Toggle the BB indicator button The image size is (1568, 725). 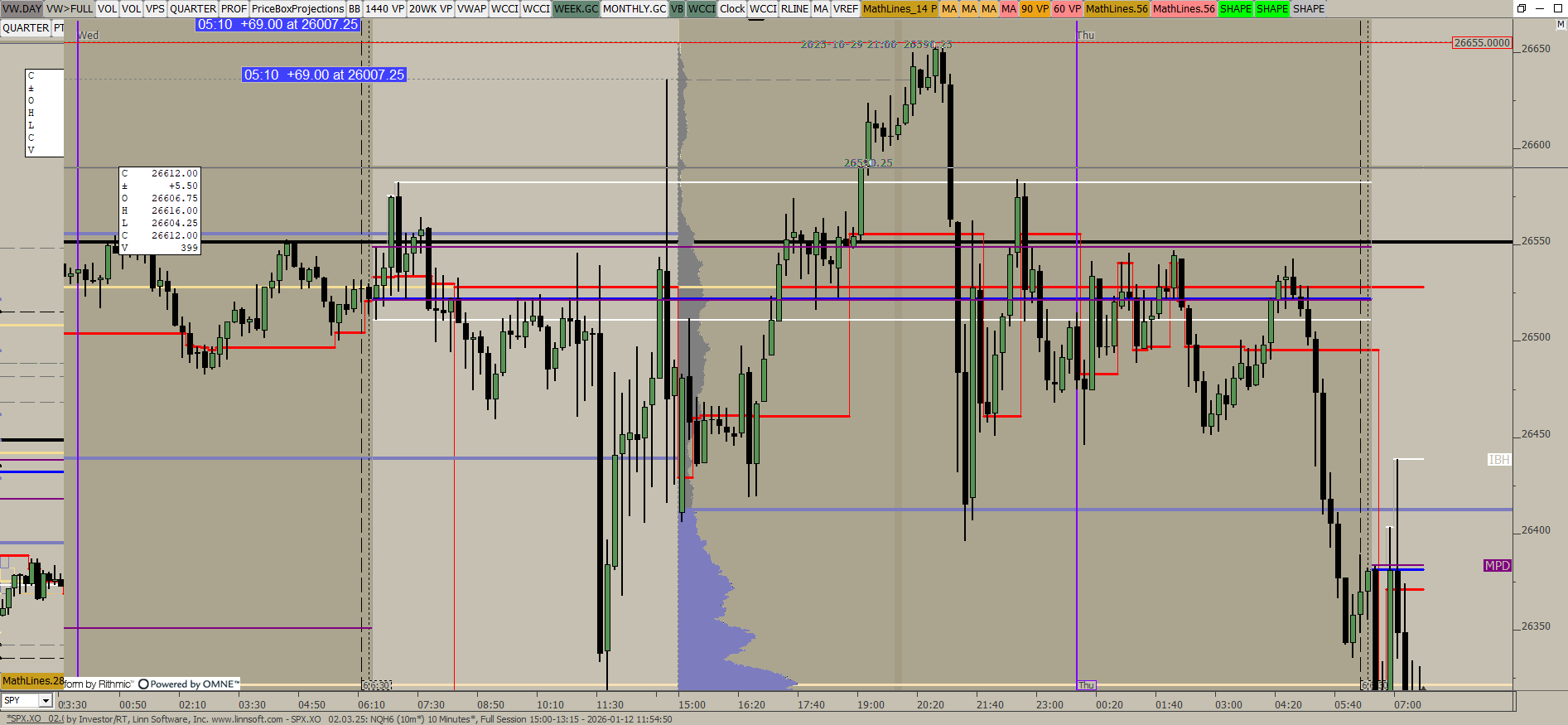click(x=355, y=9)
